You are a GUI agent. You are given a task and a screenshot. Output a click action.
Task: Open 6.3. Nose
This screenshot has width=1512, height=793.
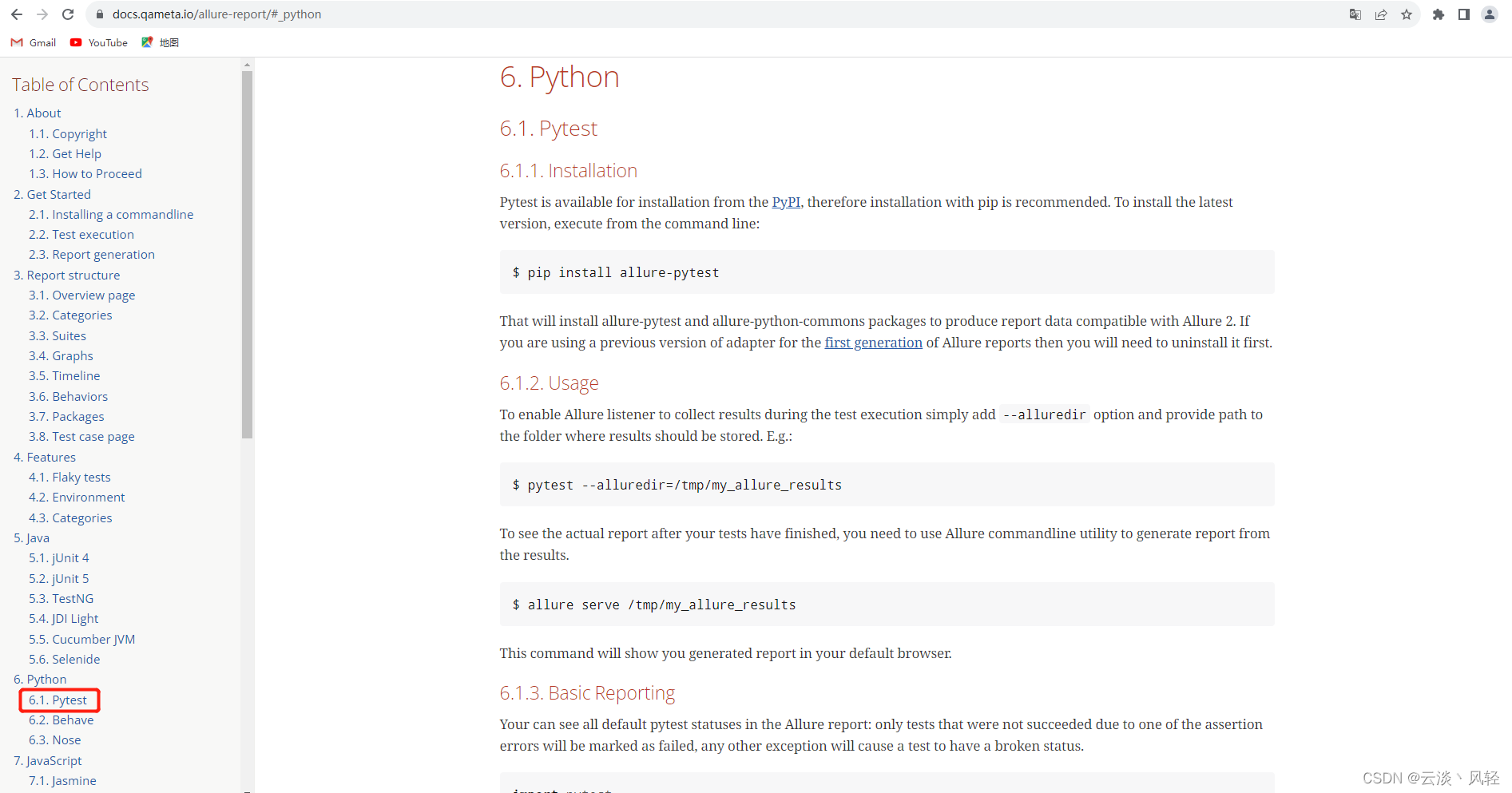(54, 740)
